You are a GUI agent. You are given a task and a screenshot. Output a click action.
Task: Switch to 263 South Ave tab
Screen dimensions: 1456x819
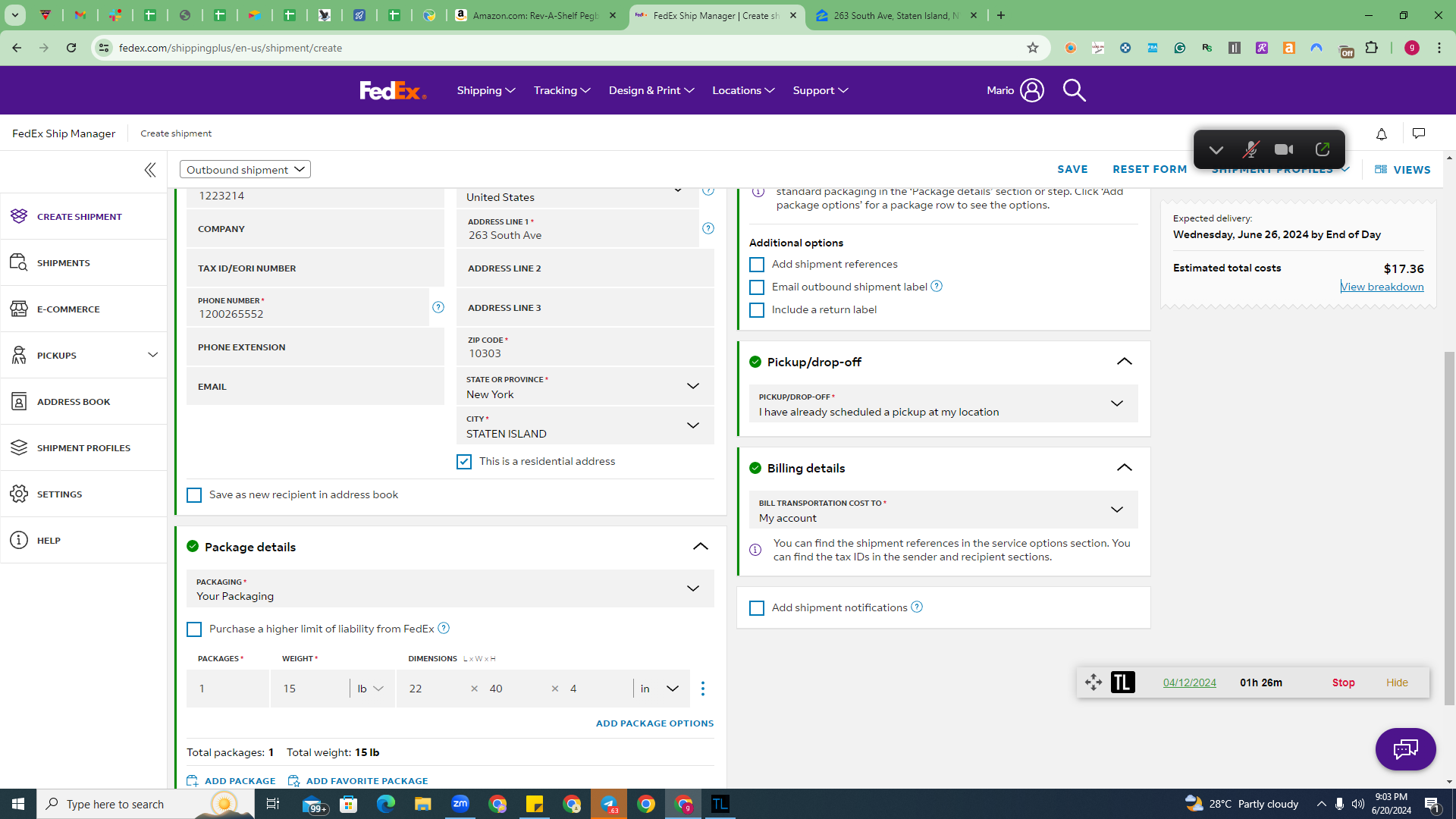click(895, 15)
